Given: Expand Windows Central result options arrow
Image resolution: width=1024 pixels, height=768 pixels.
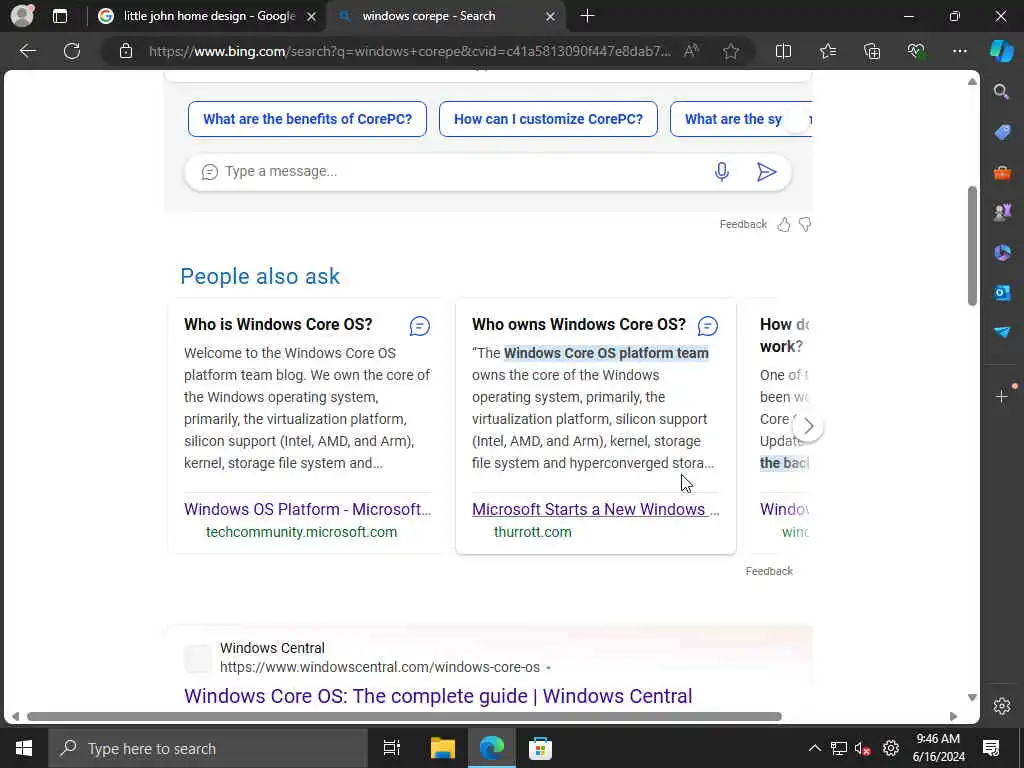Looking at the screenshot, I should pyautogui.click(x=549, y=668).
